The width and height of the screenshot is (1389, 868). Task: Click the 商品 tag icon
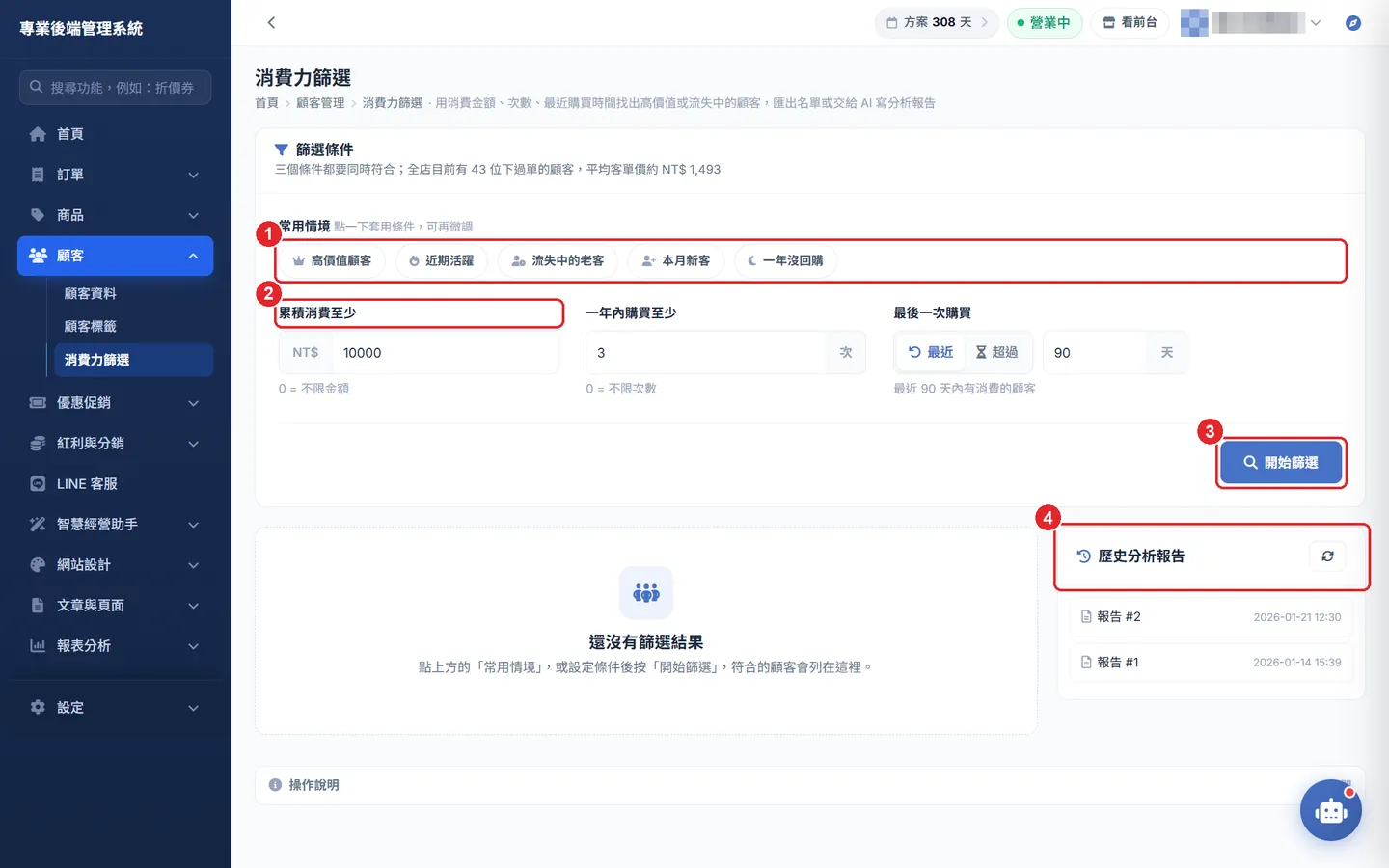tap(38, 215)
